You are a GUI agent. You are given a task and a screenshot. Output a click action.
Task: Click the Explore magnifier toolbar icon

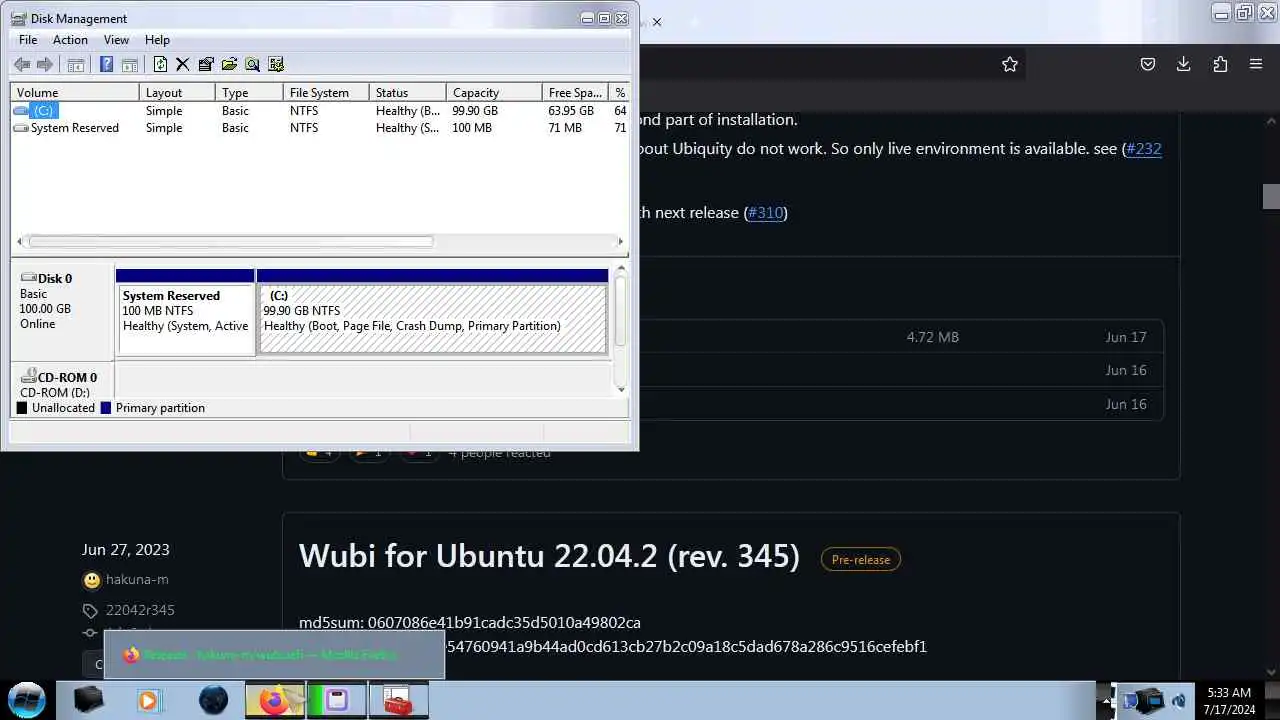coord(252,64)
